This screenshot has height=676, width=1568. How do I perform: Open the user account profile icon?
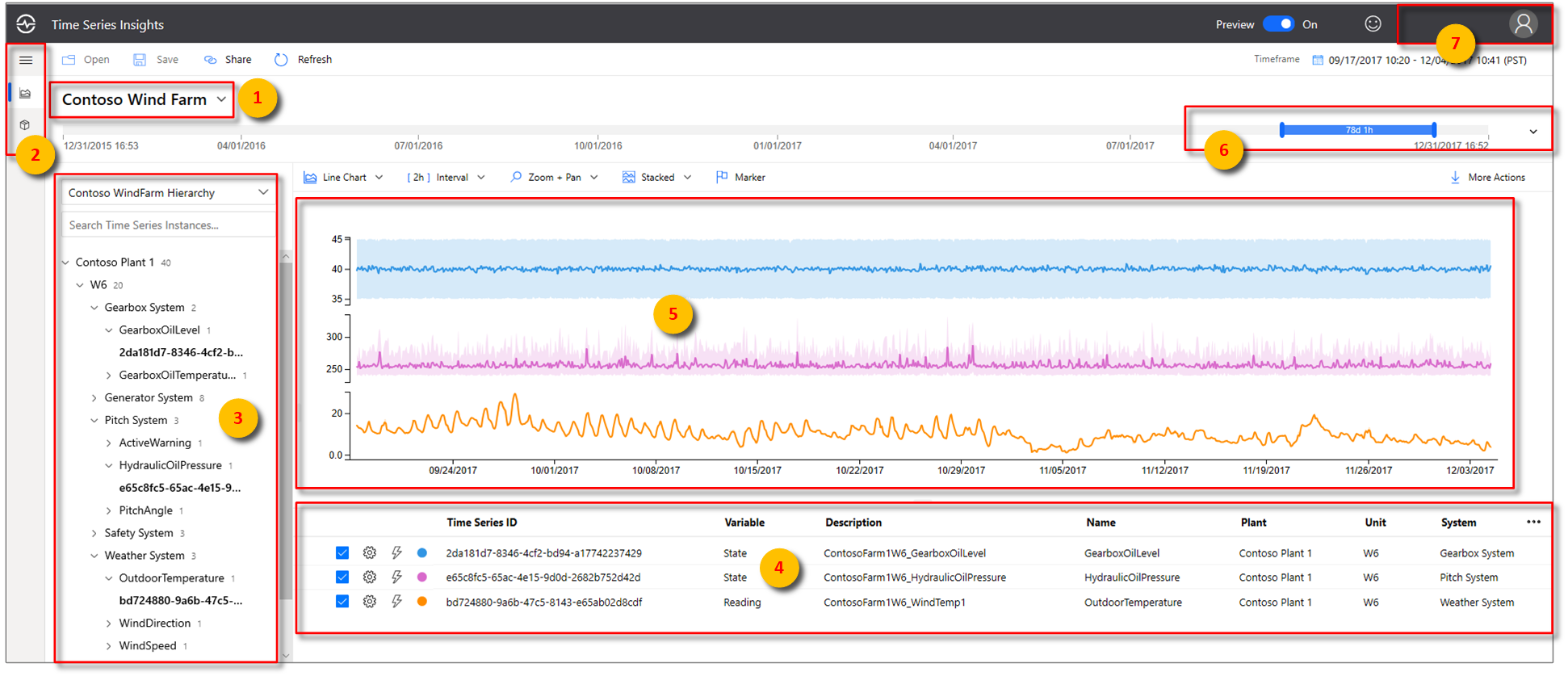[1523, 24]
